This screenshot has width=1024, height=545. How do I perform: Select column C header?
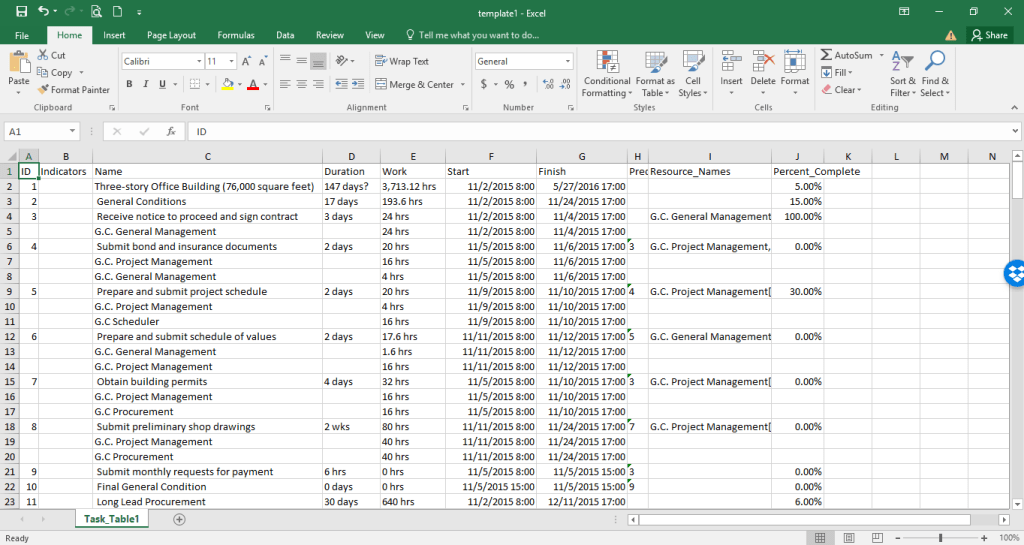(208, 157)
